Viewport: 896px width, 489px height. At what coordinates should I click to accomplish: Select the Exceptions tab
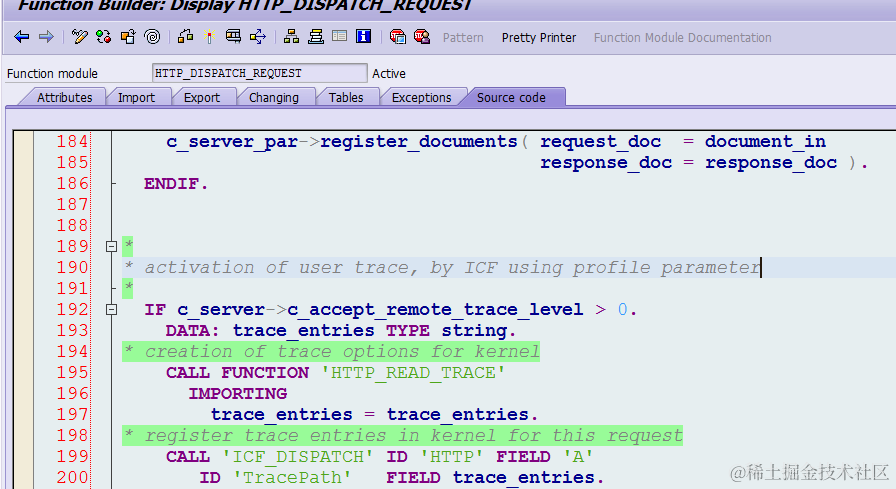pyautogui.click(x=421, y=98)
